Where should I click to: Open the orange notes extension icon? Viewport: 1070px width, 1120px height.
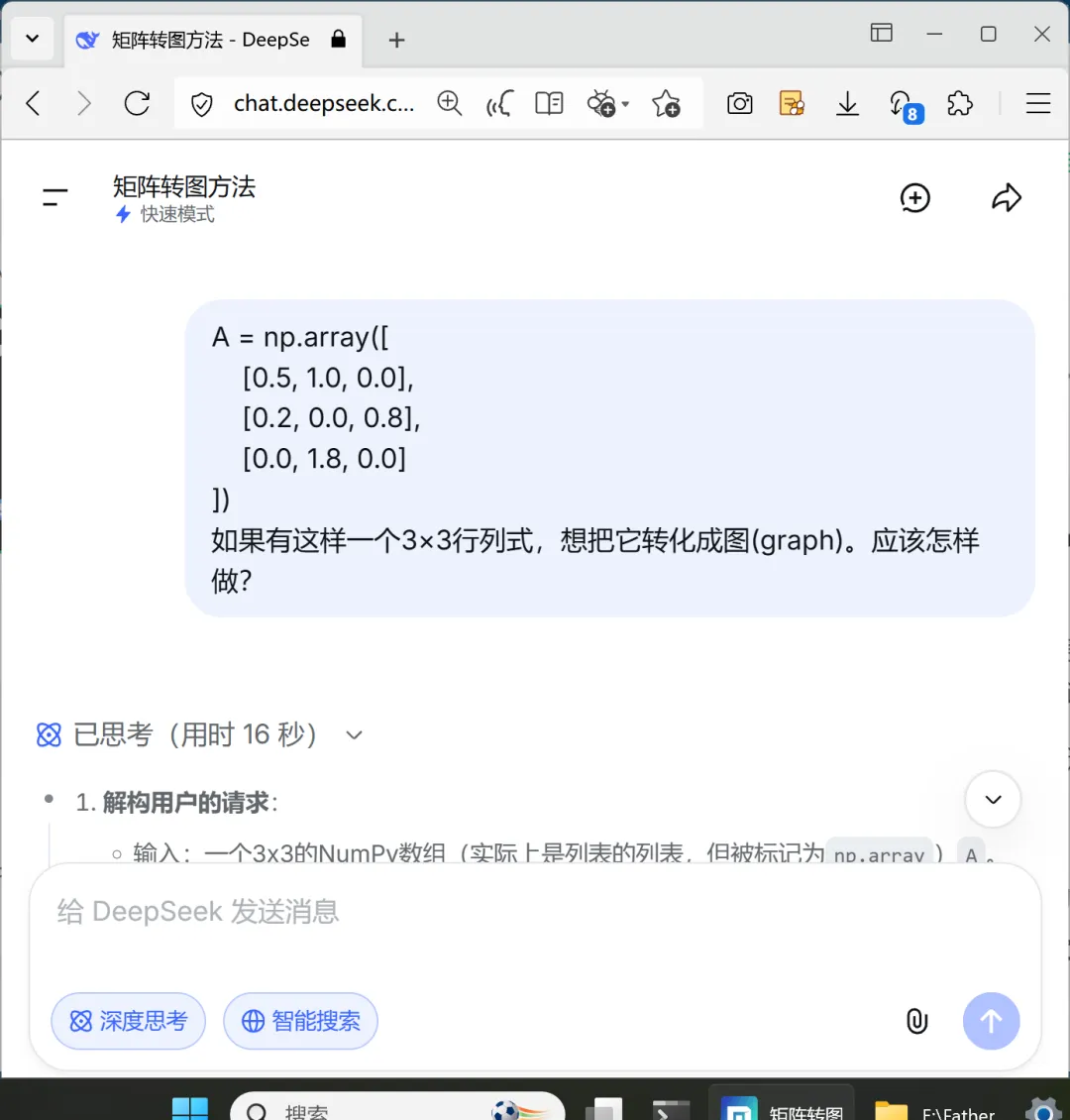(x=792, y=104)
